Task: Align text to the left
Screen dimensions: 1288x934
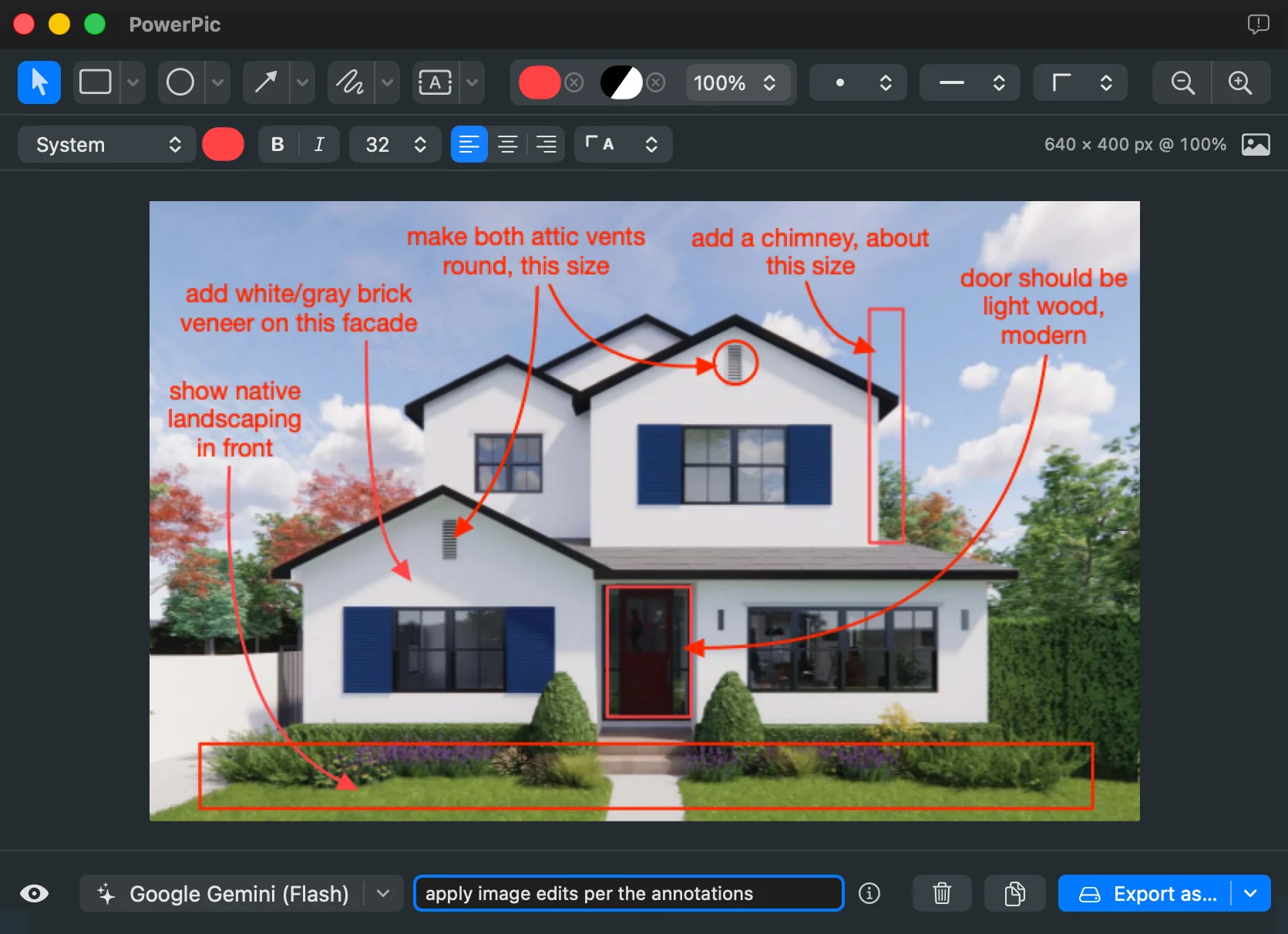Action: coord(469,144)
